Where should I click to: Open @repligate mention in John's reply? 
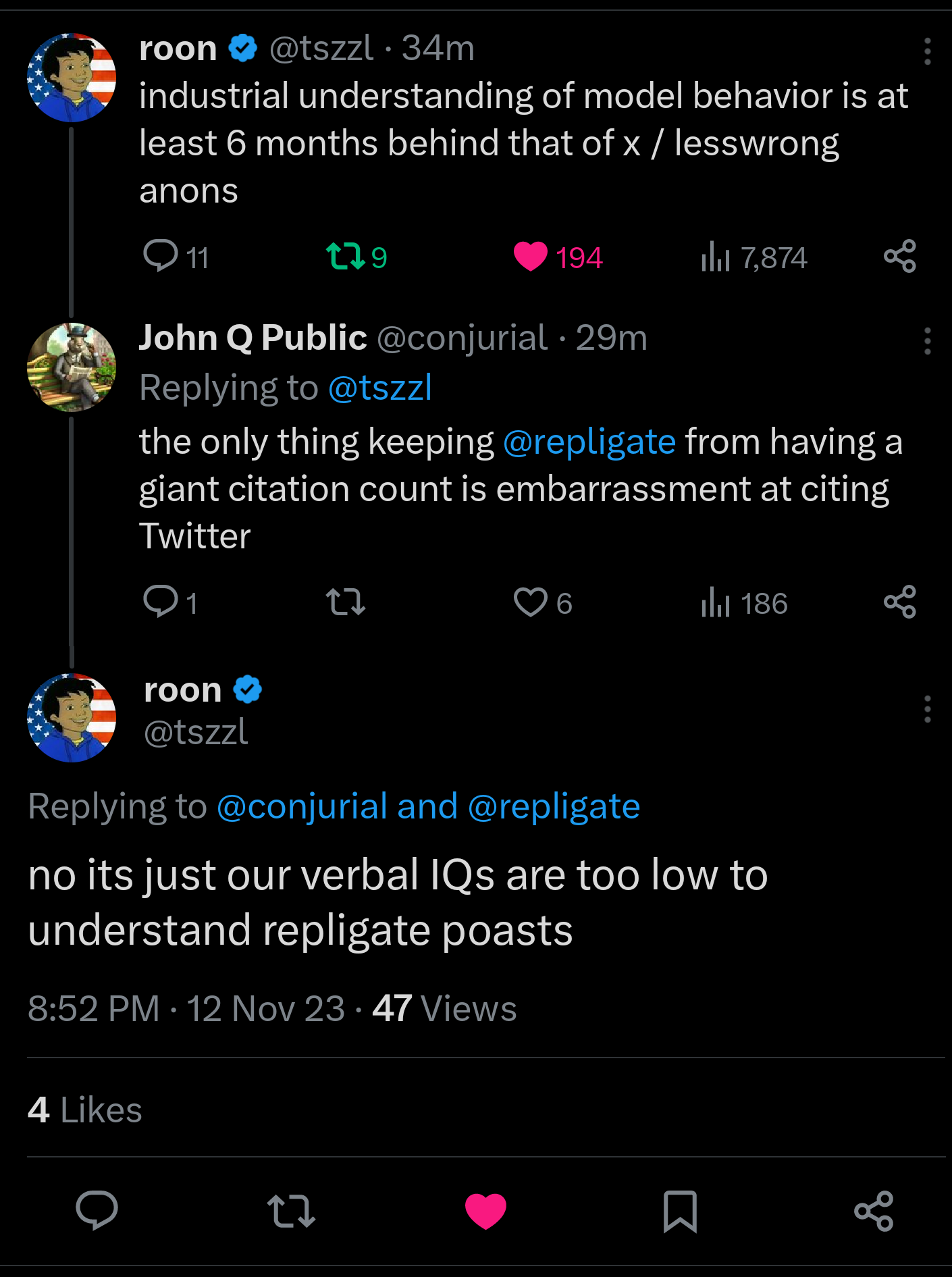pyautogui.click(x=589, y=442)
